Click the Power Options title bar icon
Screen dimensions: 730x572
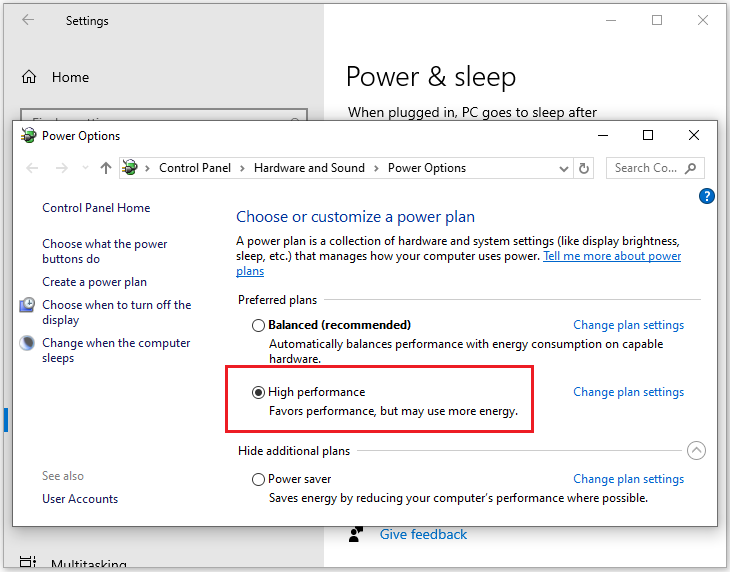point(28,135)
